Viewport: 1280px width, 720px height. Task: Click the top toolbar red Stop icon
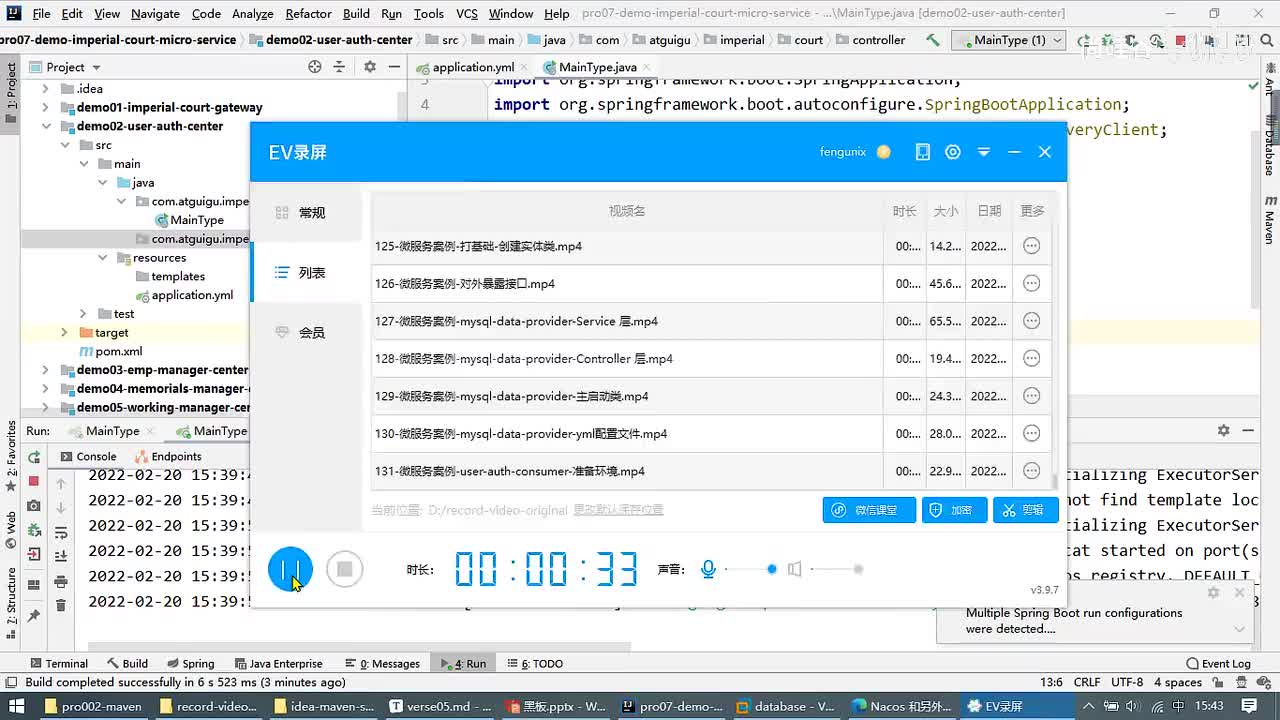tap(1180, 40)
